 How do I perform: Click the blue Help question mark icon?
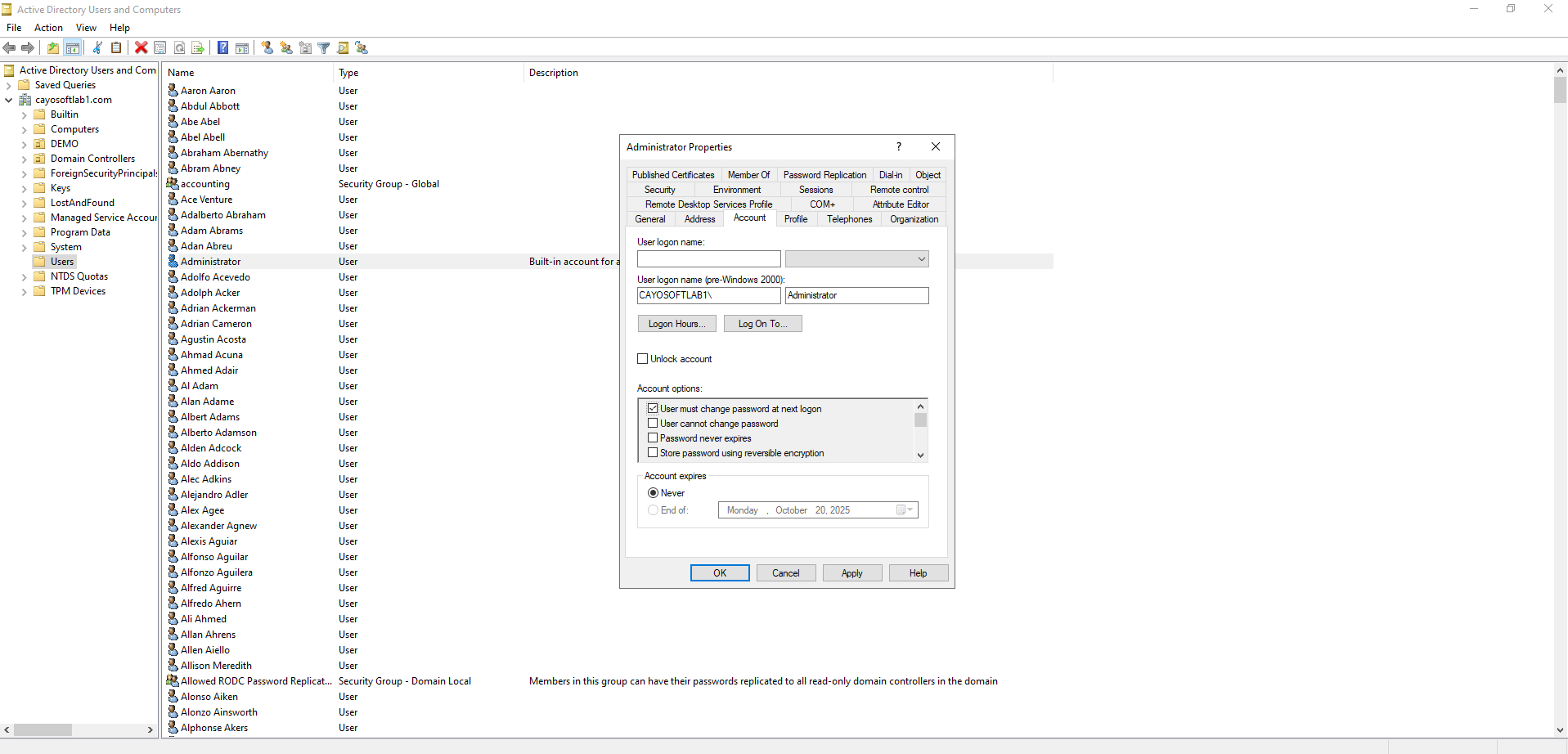tap(222, 47)
